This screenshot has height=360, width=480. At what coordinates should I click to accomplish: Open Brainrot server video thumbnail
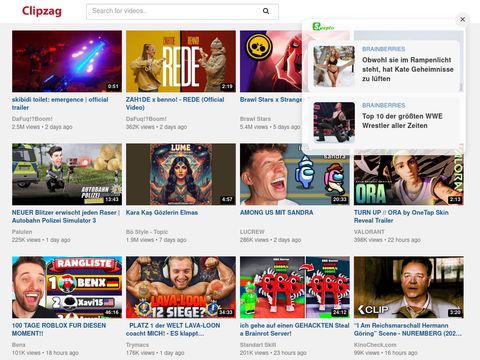[x=295, y=287]
